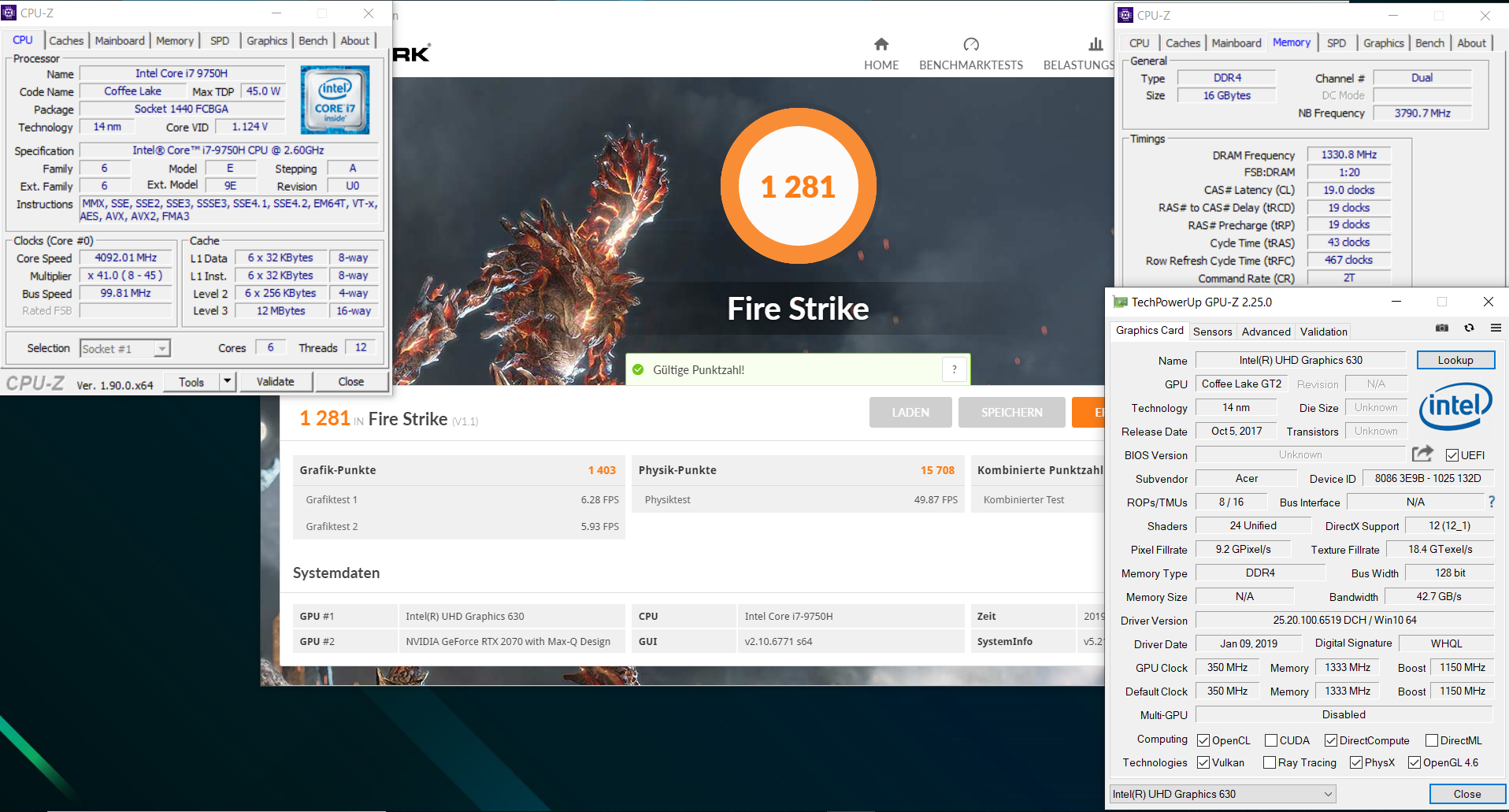Click the LADEN button in 3DMark
This screenshot has width=1509, height=812.
pos(910,412)
